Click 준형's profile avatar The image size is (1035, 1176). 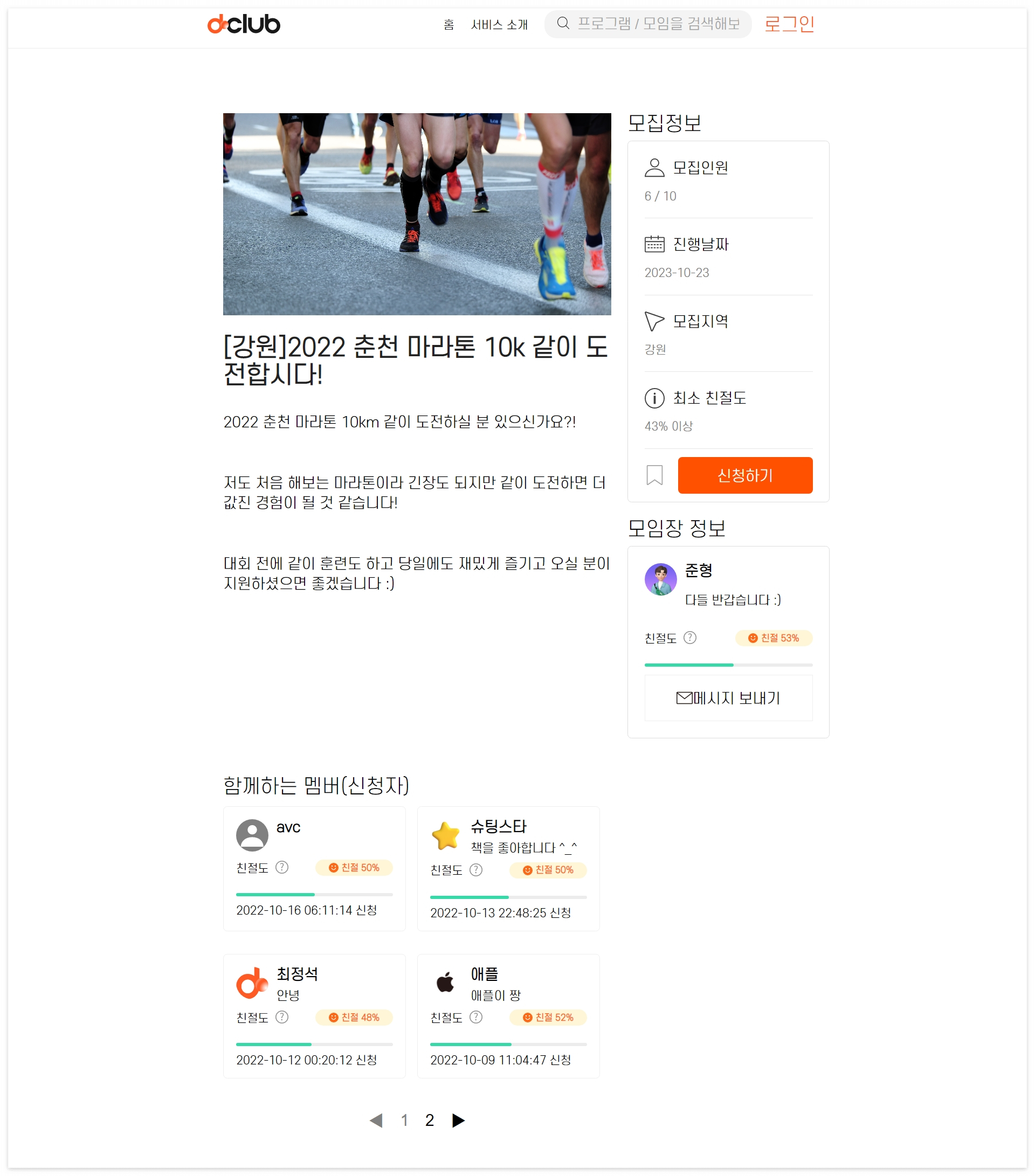pyautogui.click(x=660, y=579)
